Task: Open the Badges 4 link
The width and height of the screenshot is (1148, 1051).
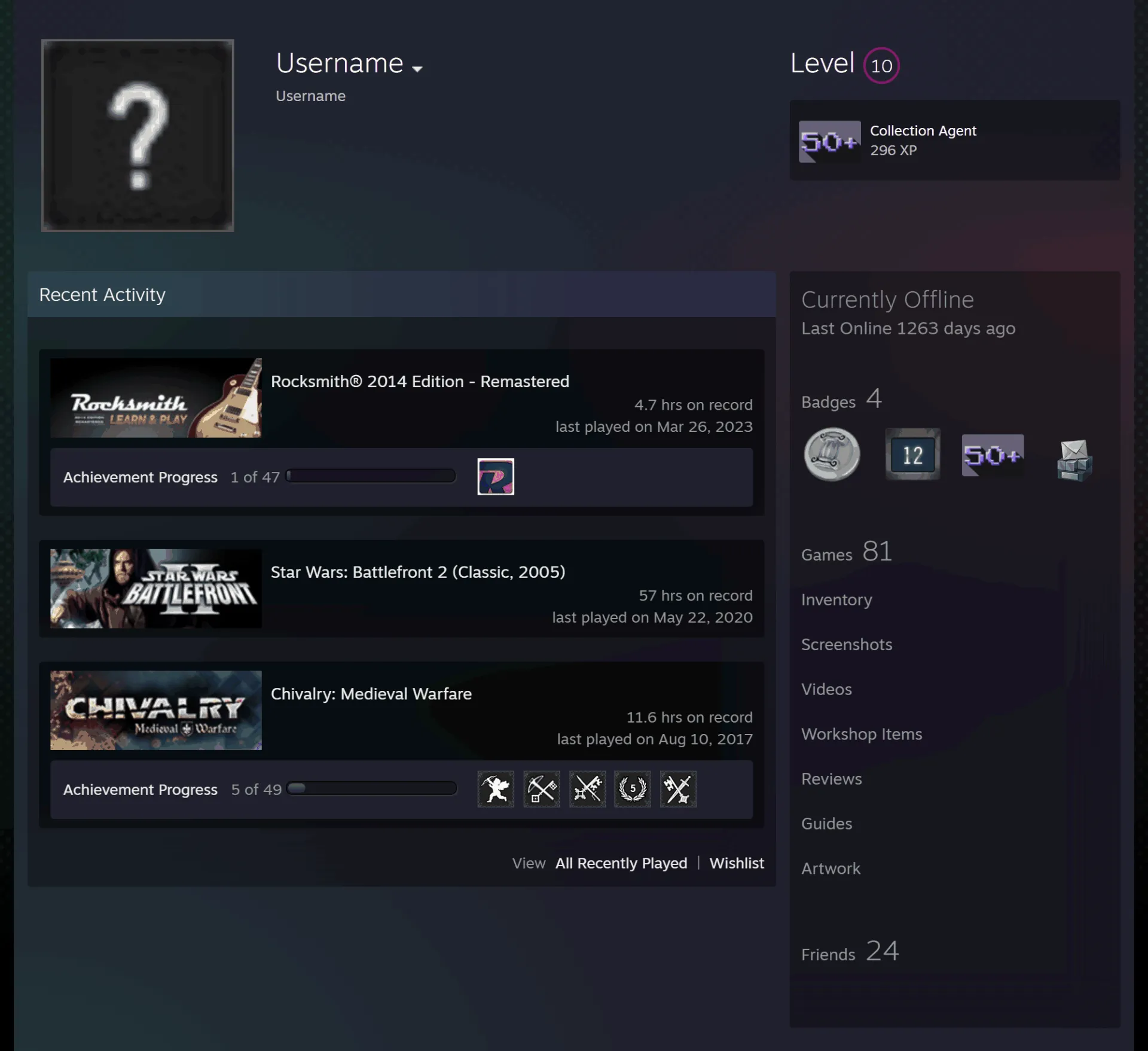Action: (x=841, y=400)
